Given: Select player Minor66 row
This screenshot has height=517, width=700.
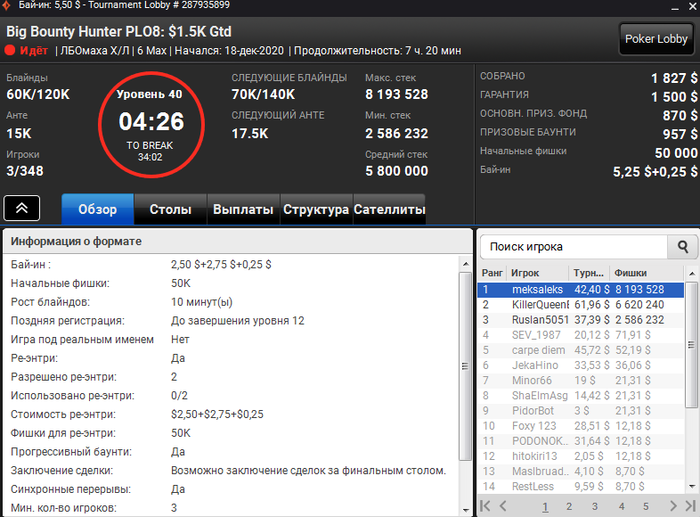Looking at the screenshot, I should pyautogui.click(x=581, y=380).
